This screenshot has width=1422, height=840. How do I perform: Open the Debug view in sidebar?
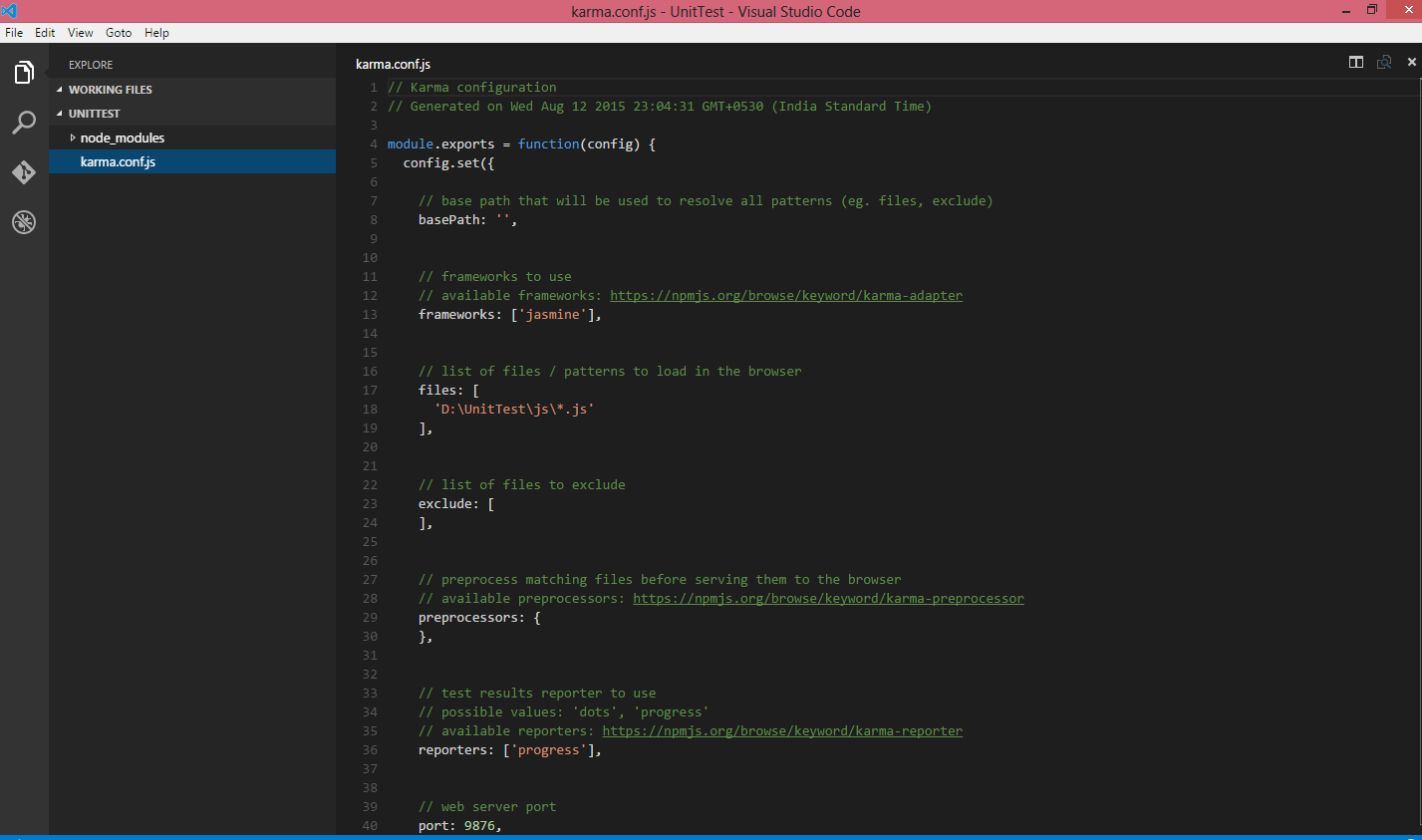click(24, 222)
